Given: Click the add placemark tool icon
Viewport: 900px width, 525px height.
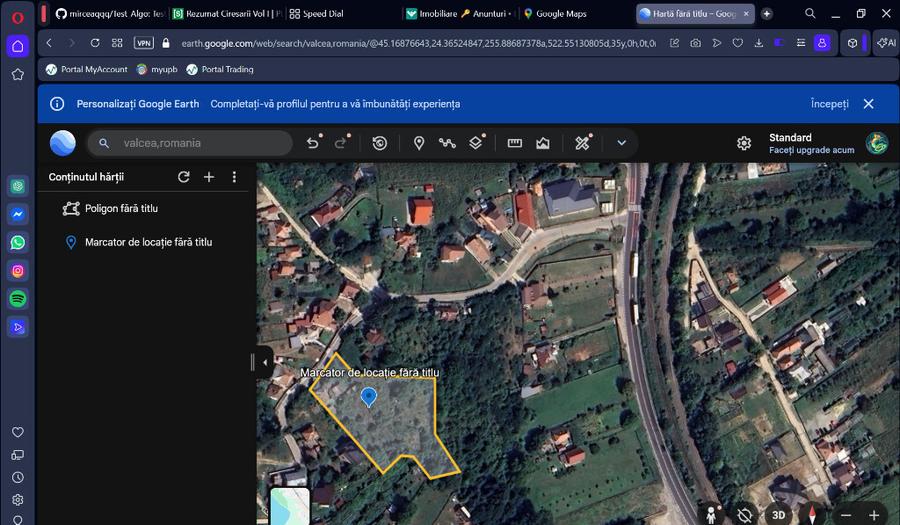Looking at the screenshot, I should pyautogui.click(x=419, y=143).
